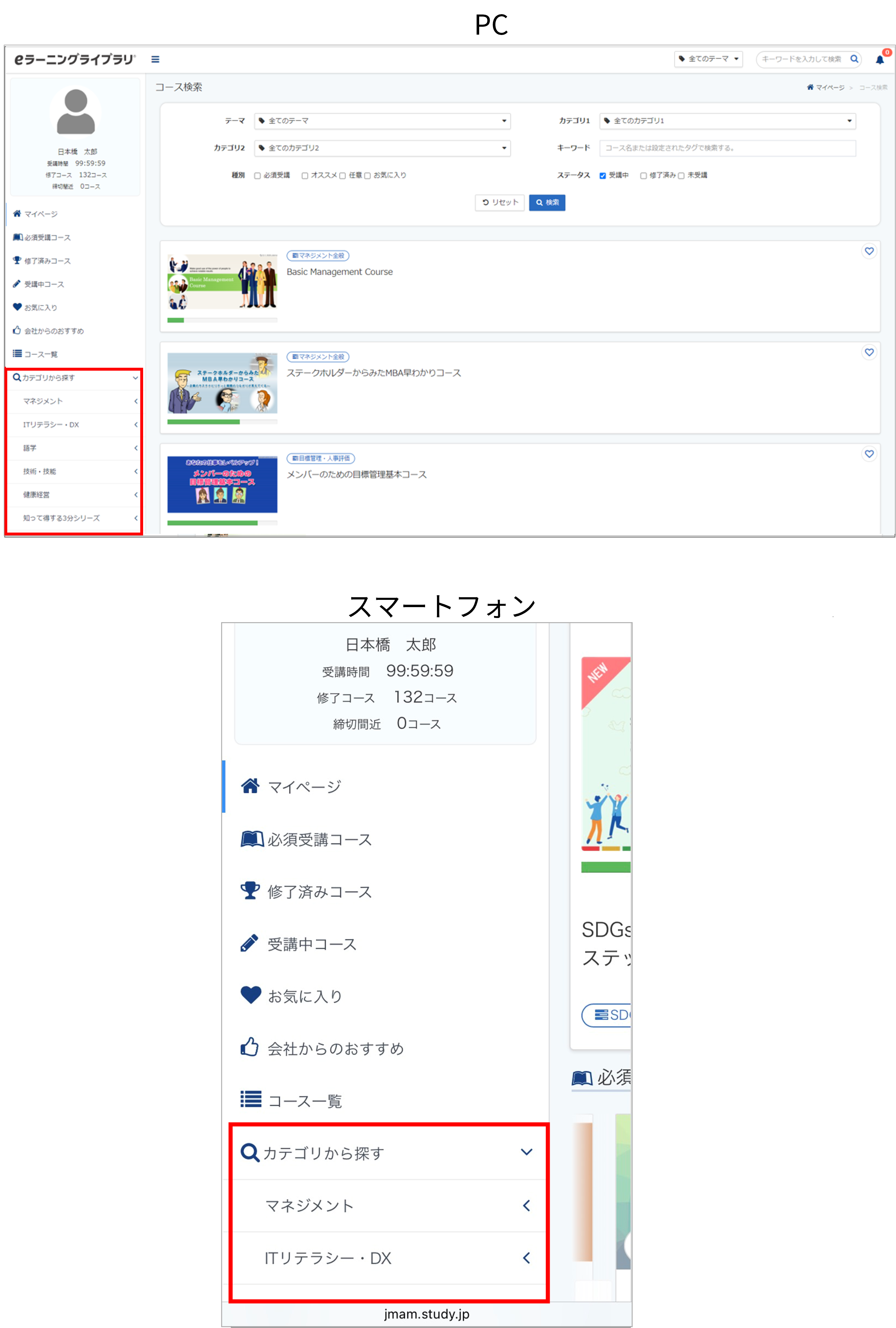Collapse PC sidebar カテゴリから探す chevron

pos(136,378)
